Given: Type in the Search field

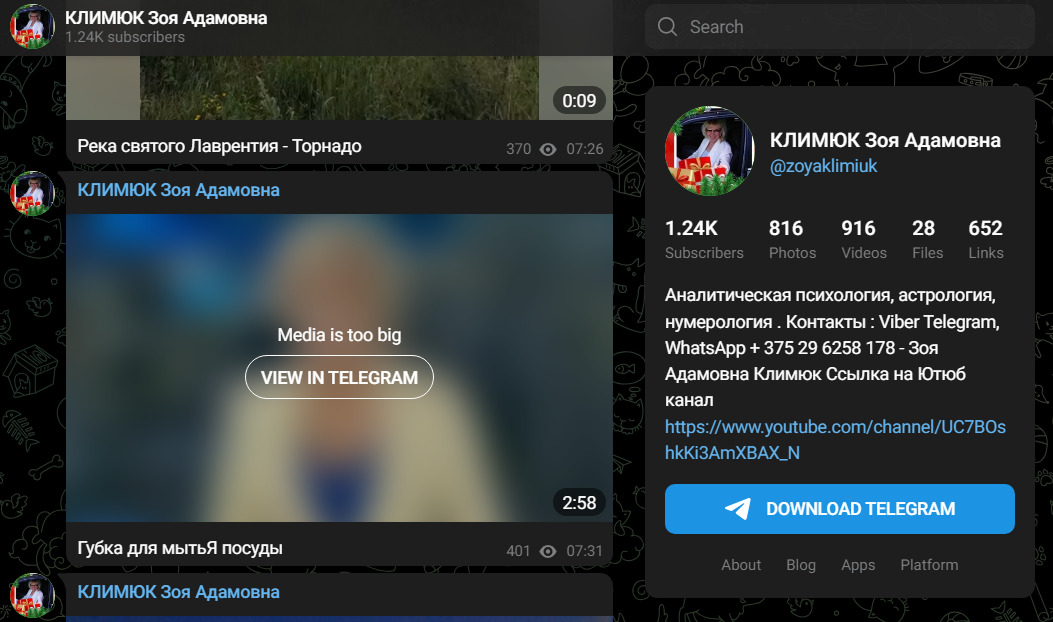Looking at the screenshot, I should (839, 27).
